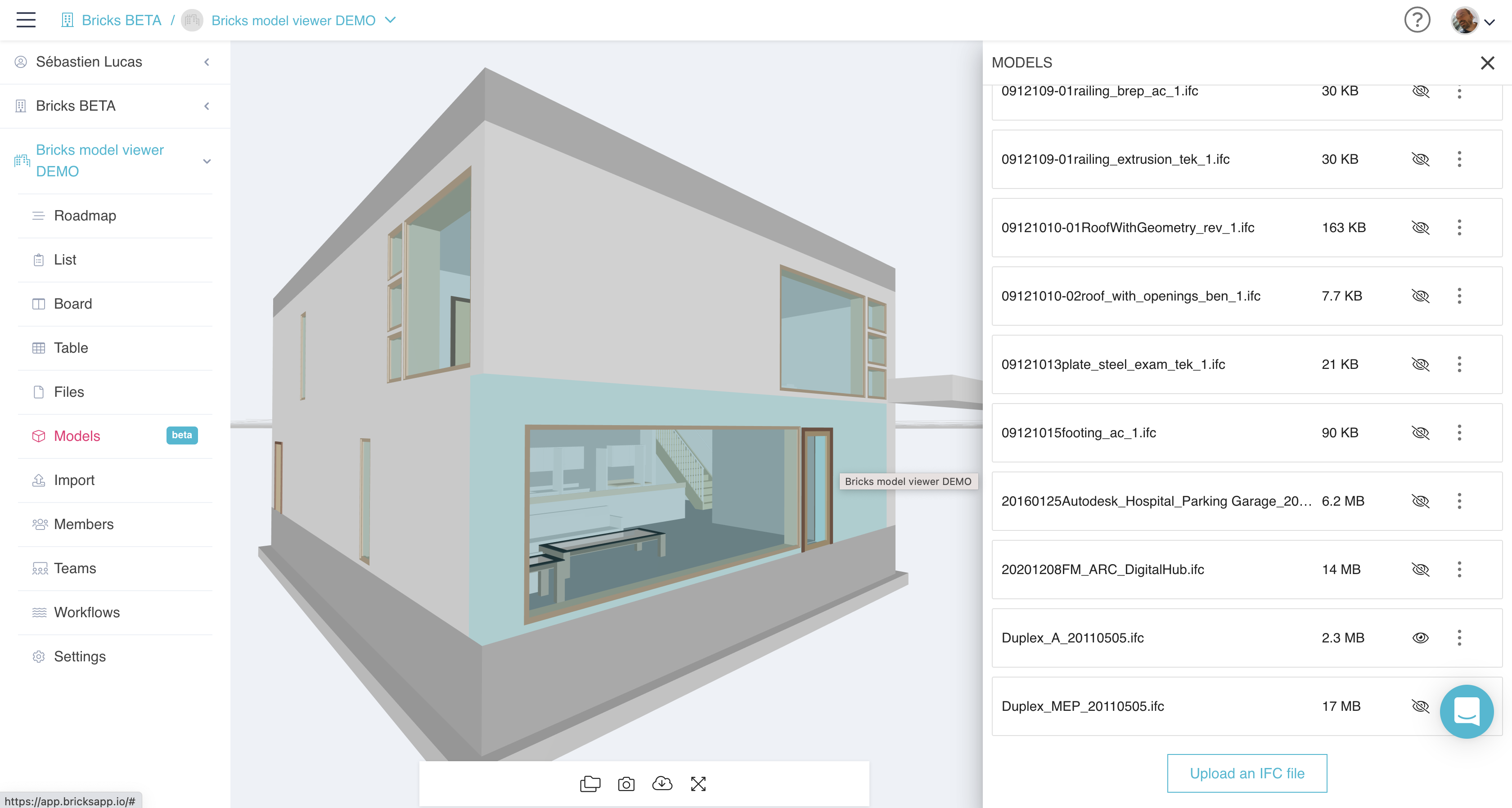Take a snapshot with the camera icon
Image resolution: width=1512 pixels, height=808 pixels.
[626, 784]
